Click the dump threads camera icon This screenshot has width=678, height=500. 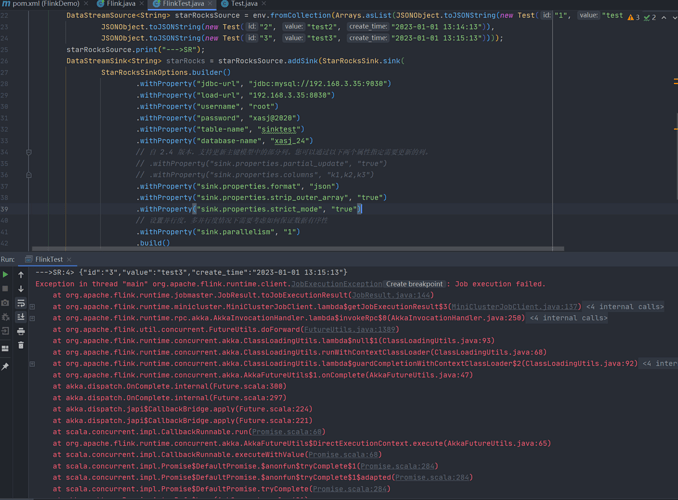5,303
